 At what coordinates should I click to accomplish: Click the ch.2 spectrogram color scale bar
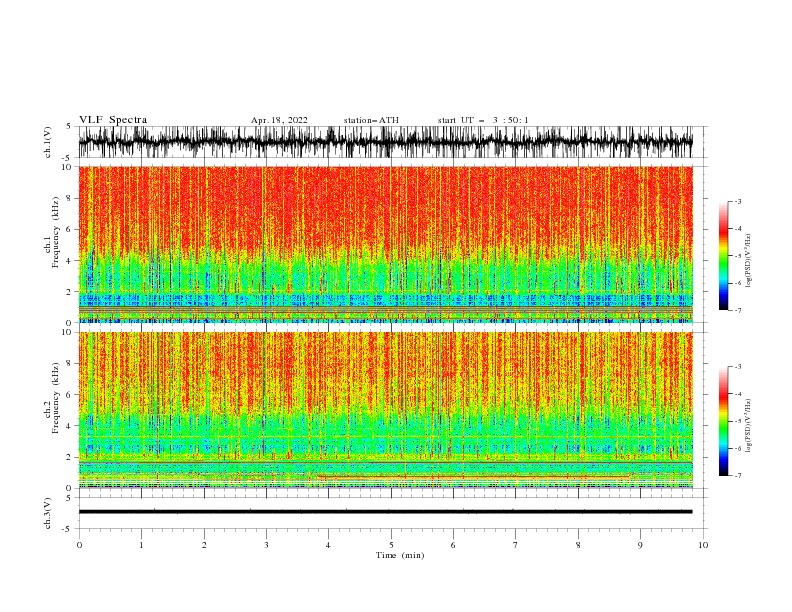[x=723, y=421]
